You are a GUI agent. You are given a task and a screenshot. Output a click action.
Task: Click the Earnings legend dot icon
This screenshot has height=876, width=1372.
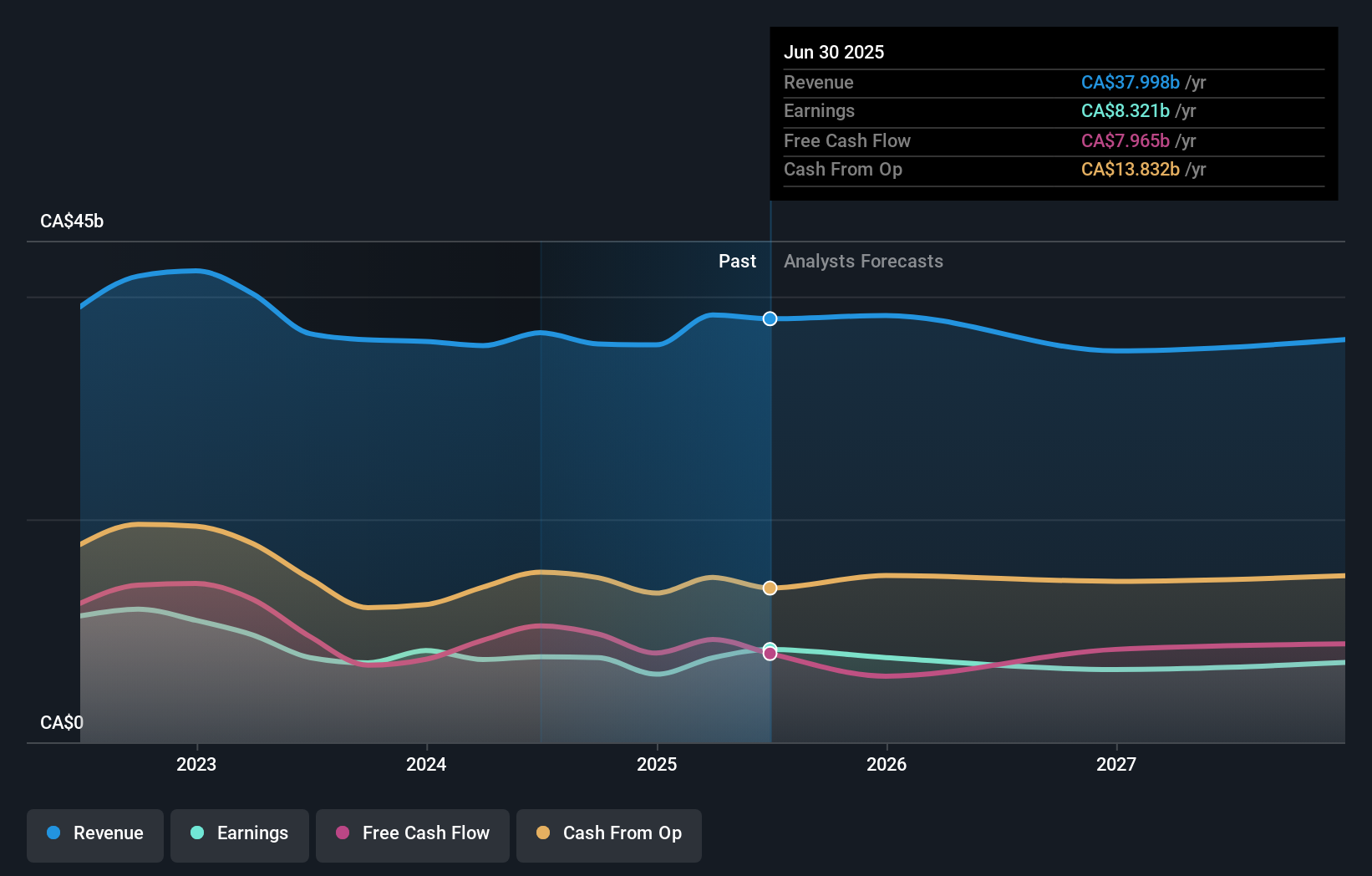[x=198, y=833]
